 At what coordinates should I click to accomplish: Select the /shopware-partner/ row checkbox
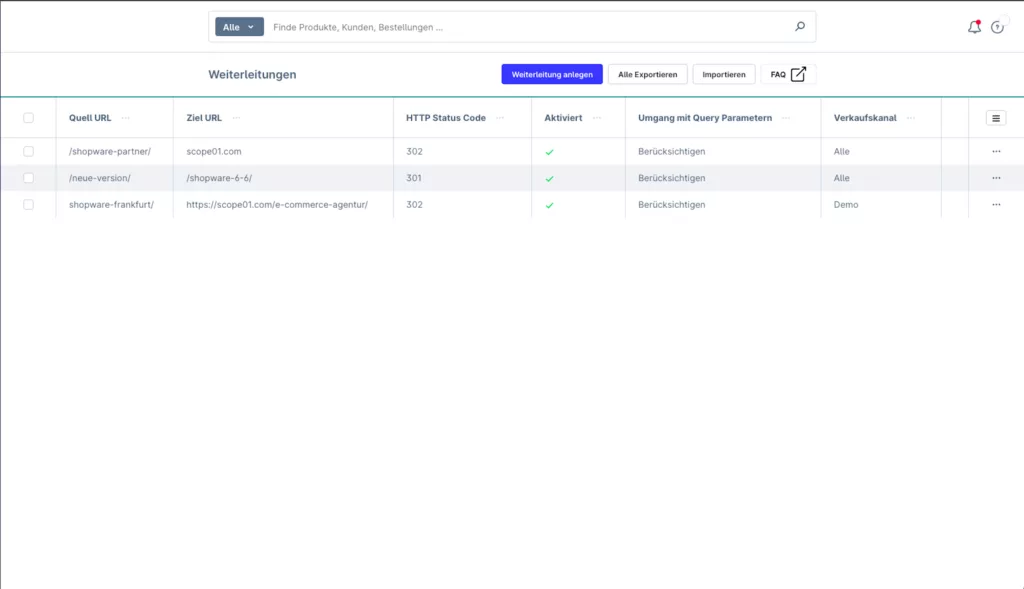(28, 151)
